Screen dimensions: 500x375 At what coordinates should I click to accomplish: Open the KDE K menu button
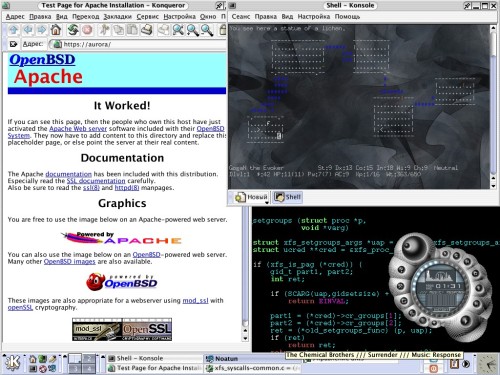pyautogui.click(x=12, y=364)
